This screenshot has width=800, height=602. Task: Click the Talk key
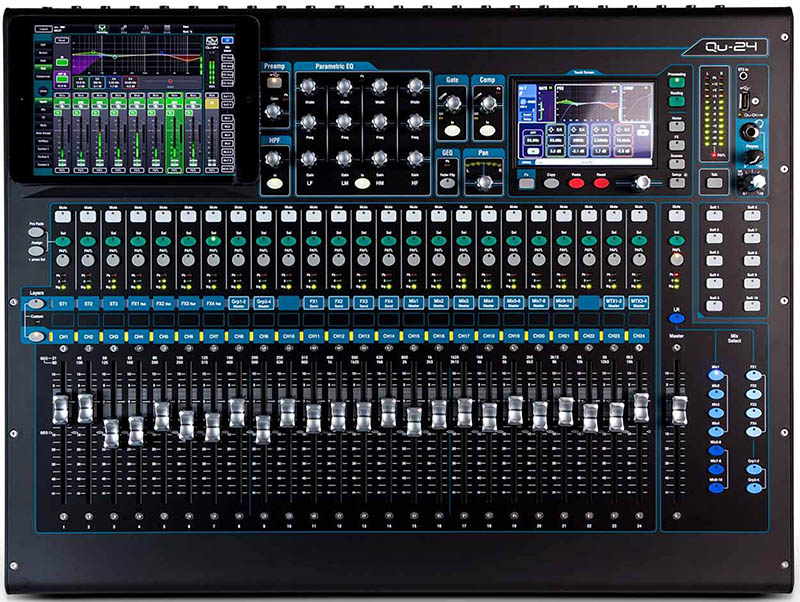tap(714, 183)
